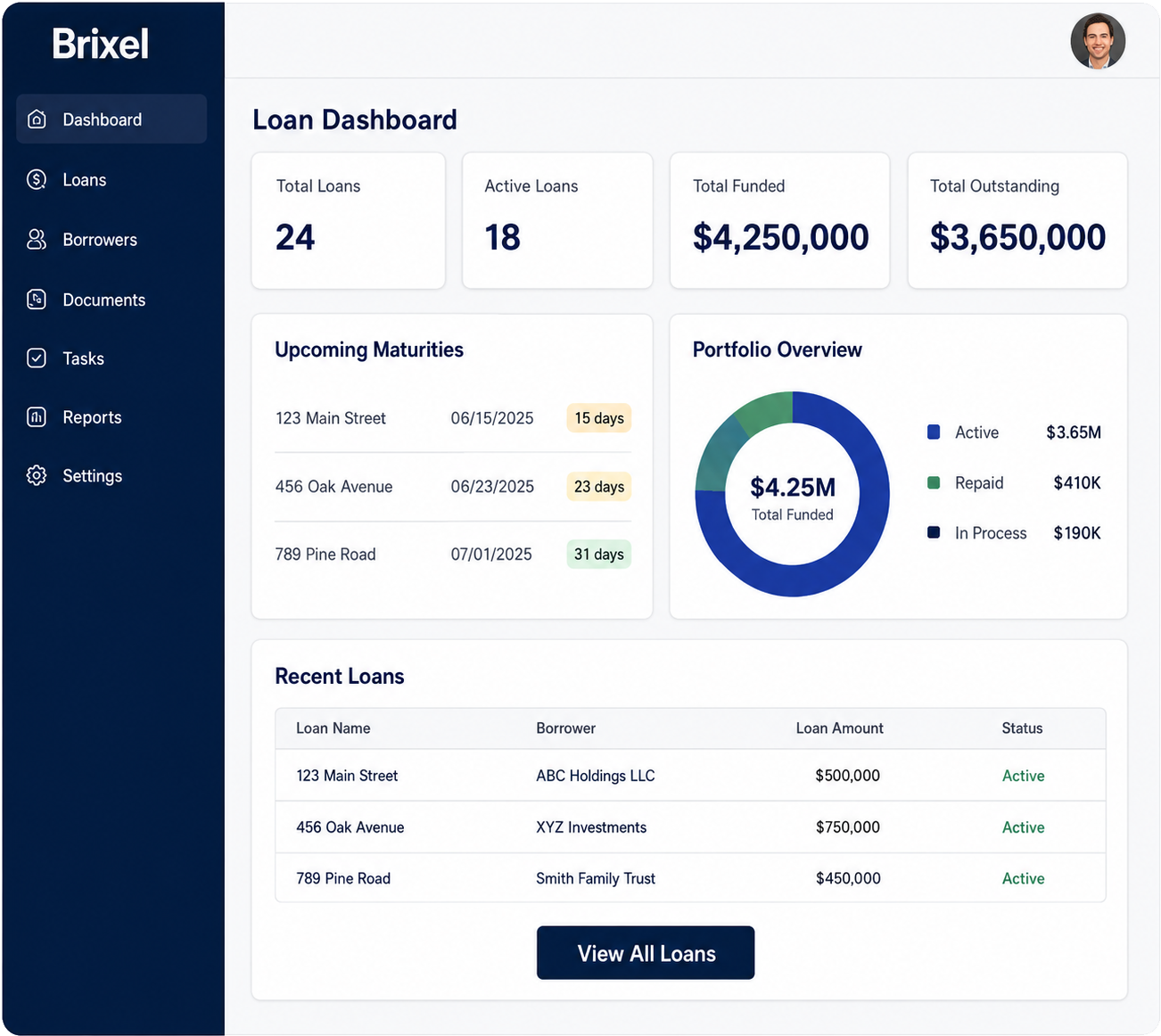This screenshot has height=1036, width=1161.
Task: Click Active status for ABC Holdings LLC row
Action: [1023, 776]
